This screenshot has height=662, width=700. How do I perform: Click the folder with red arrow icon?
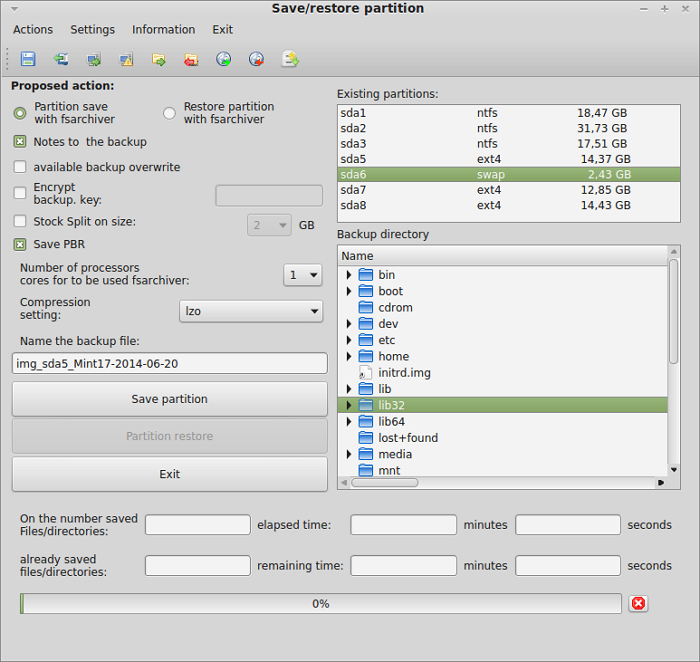(191, 59)
